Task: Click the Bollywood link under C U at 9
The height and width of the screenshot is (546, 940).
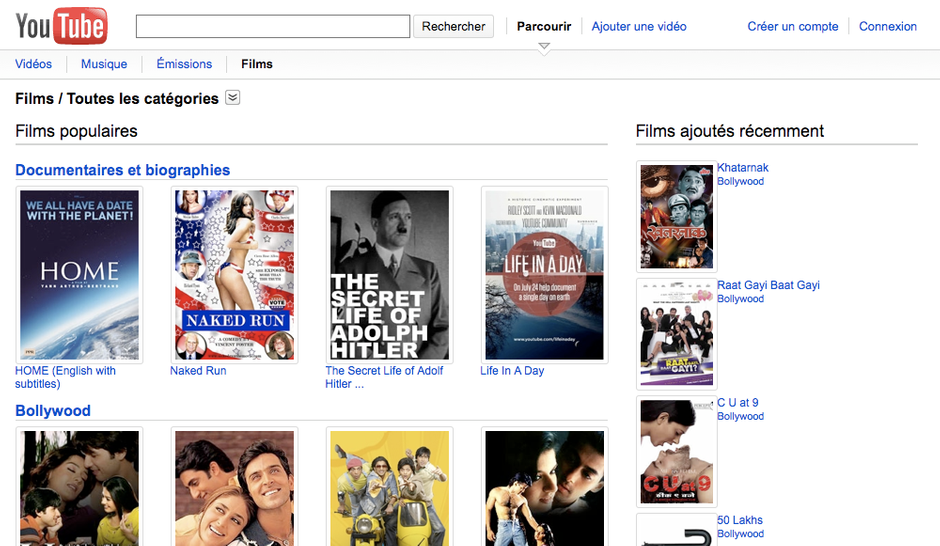Action: [741, 417]
